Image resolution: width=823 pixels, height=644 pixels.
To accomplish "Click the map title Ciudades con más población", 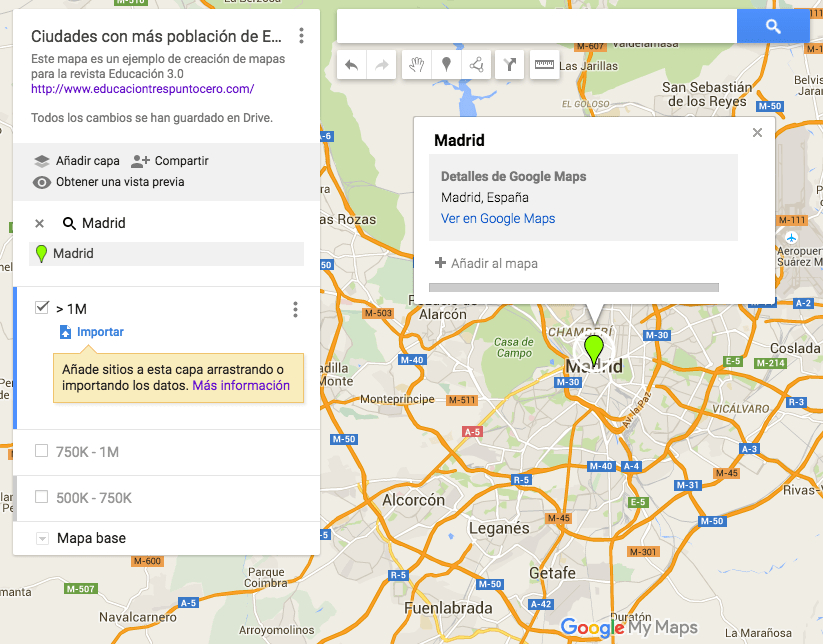I will tap(156, 36).
